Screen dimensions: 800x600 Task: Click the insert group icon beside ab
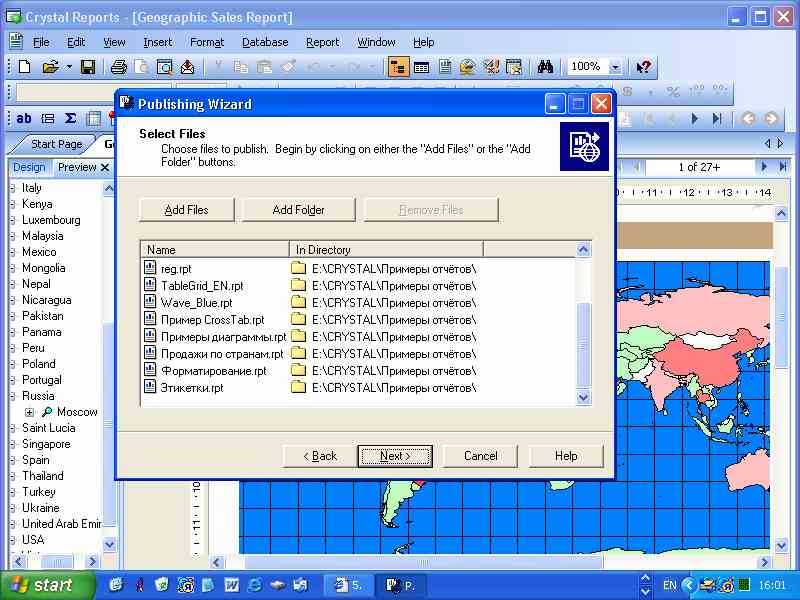(47, 119)
